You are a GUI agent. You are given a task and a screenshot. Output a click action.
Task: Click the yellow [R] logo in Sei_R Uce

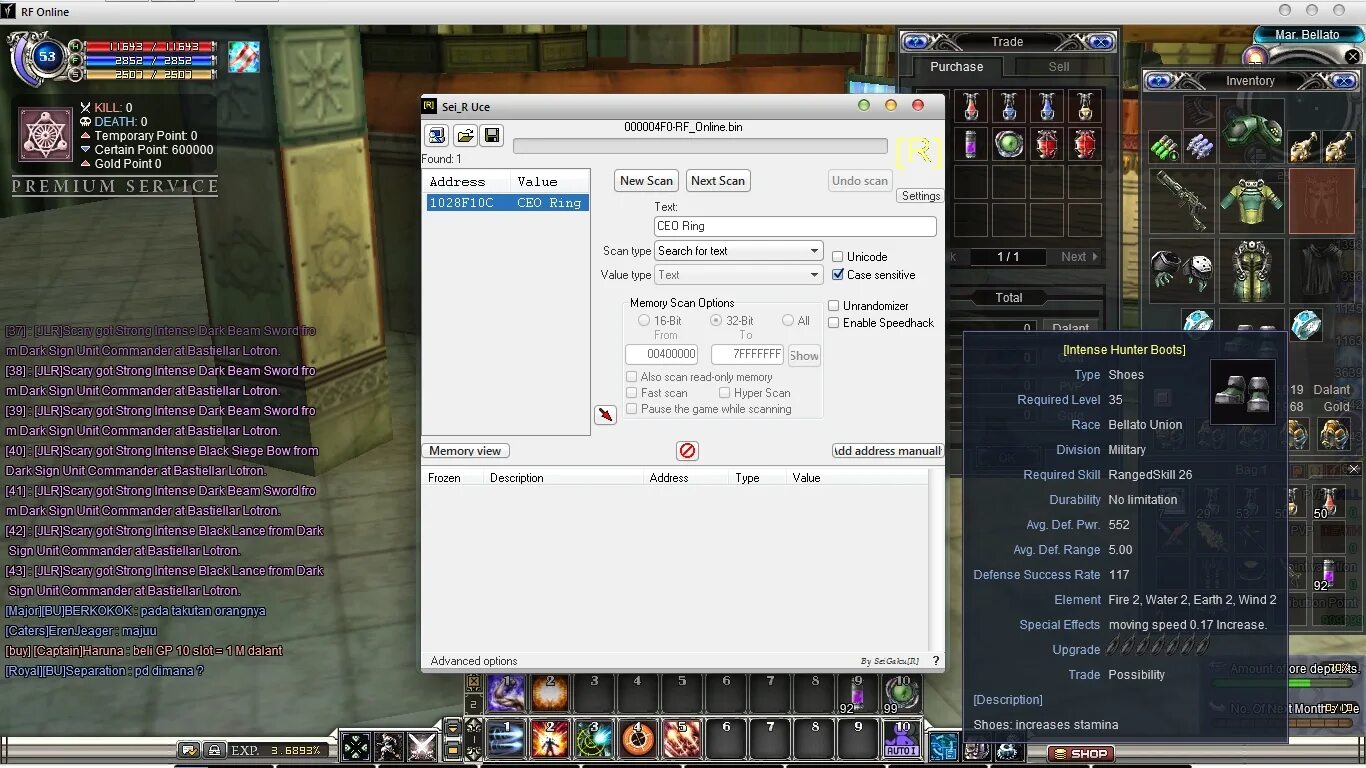[918, 152]
